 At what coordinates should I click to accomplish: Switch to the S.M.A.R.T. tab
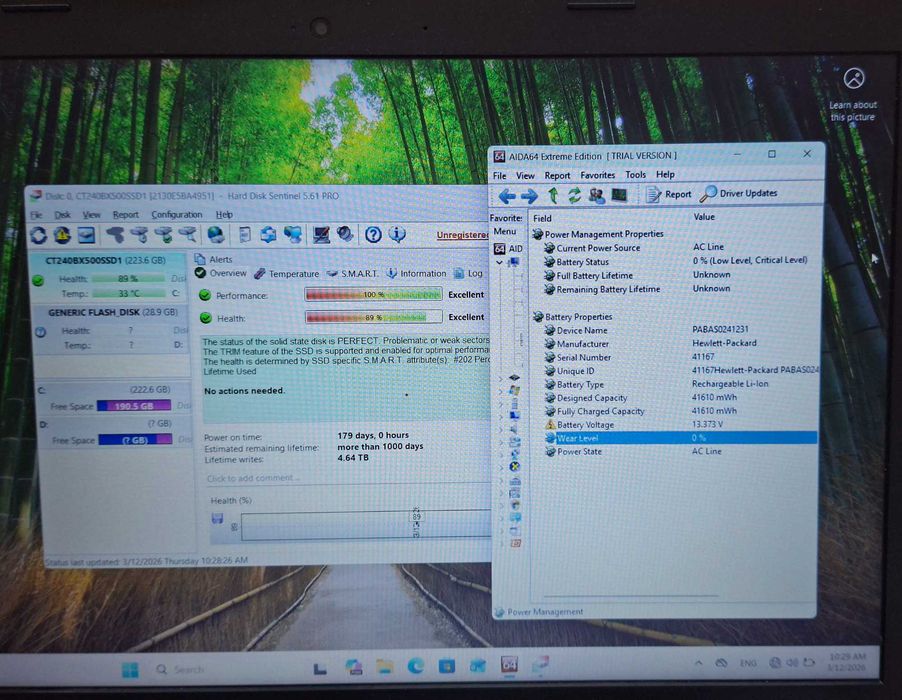point(352,274)
